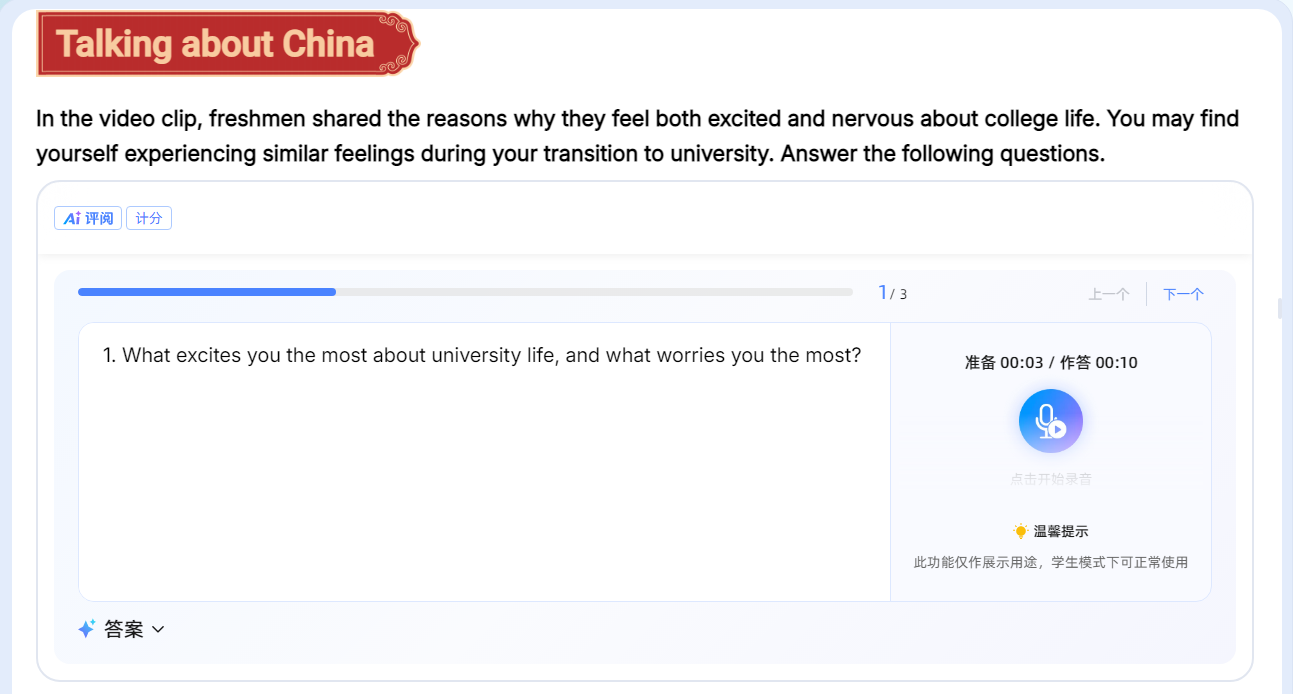Click the lightbulb 温馨提示 icon
The width and height of the screenshot is (1293, 694).
click(1020, 531)
